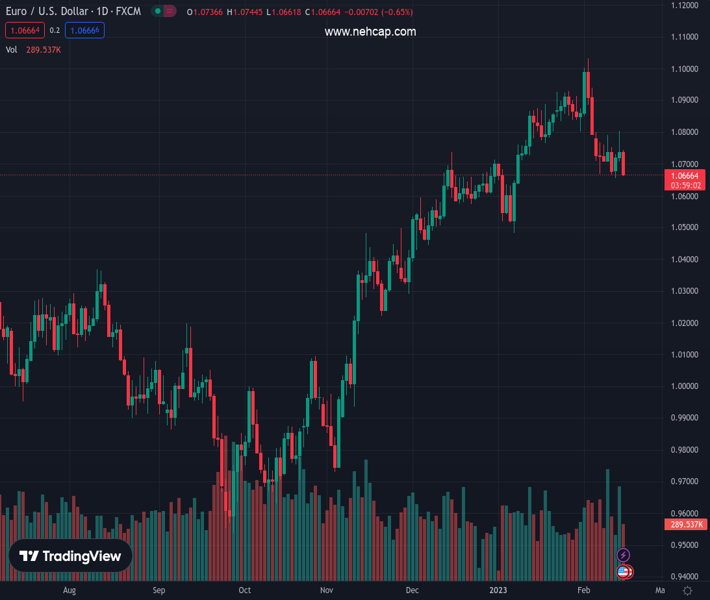The width and height of the screenshot is (710, 600).
Task: Open the purple lightning event marker
Action: pos(623,555)
